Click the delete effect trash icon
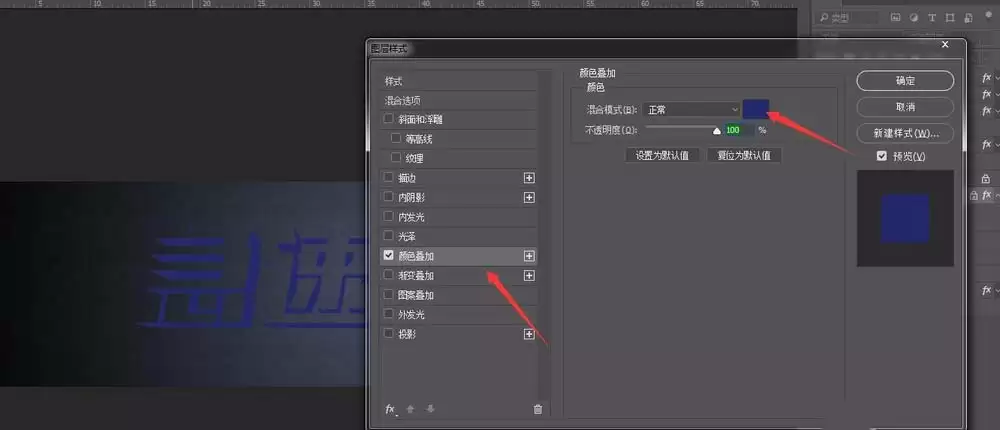This screenshot has width=1000, height=430. pos(538,410)
